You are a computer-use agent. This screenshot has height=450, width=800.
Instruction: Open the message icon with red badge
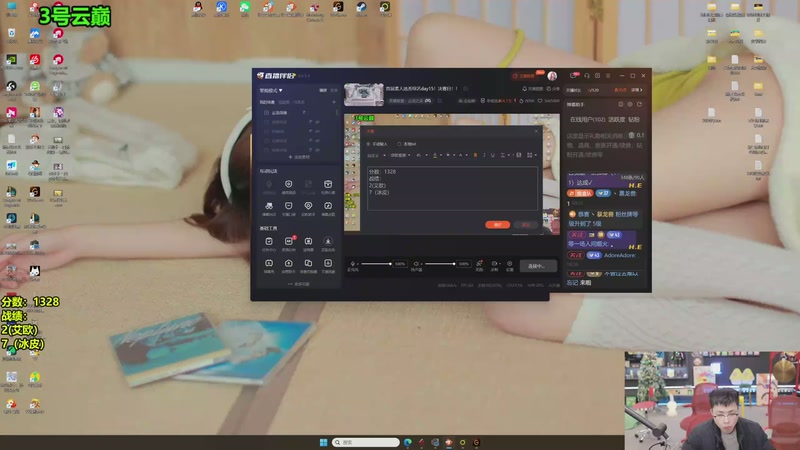pyautogui.click(x=574, y=76)
